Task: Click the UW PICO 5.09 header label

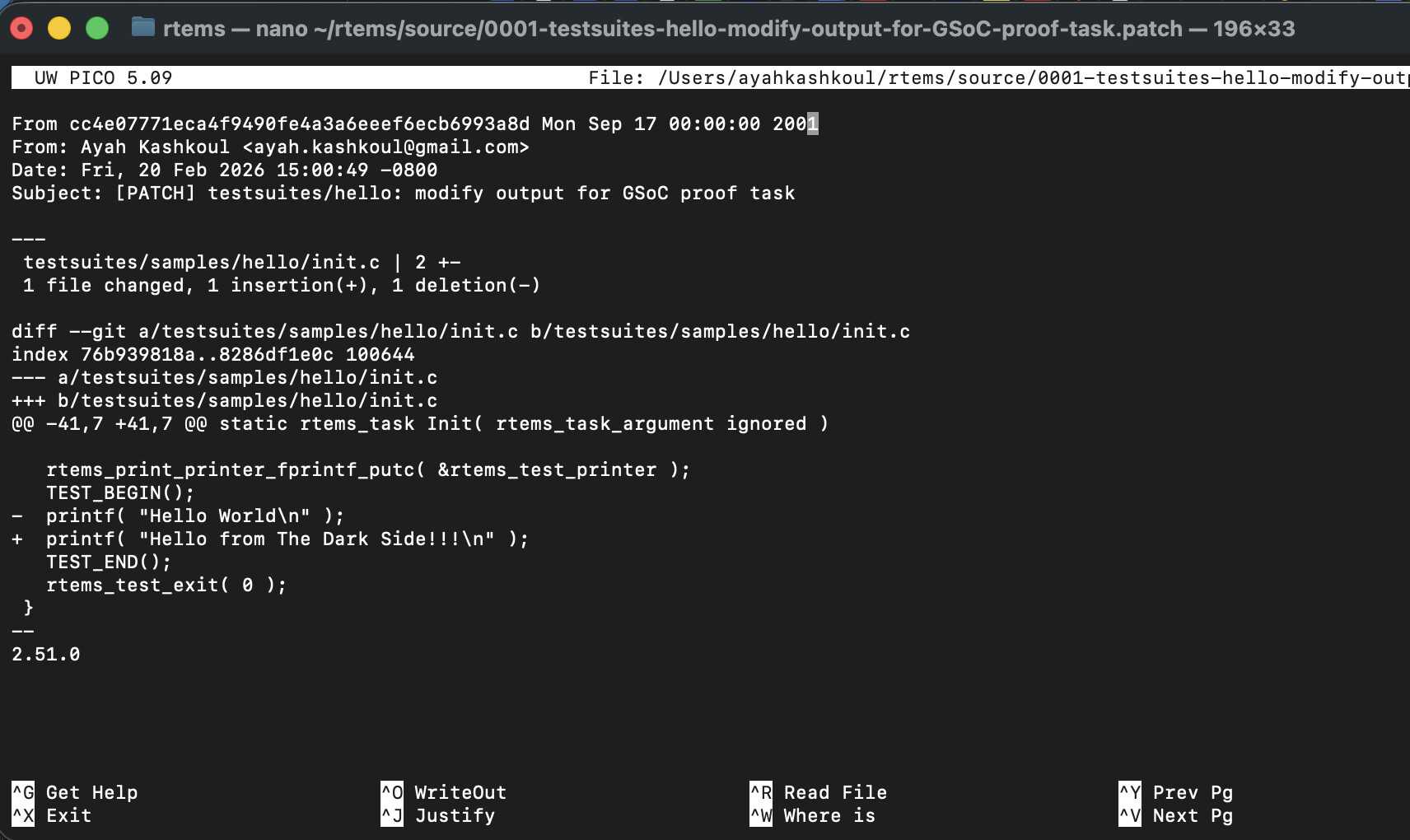Action: pyautogui.click(x=103, y=77)
